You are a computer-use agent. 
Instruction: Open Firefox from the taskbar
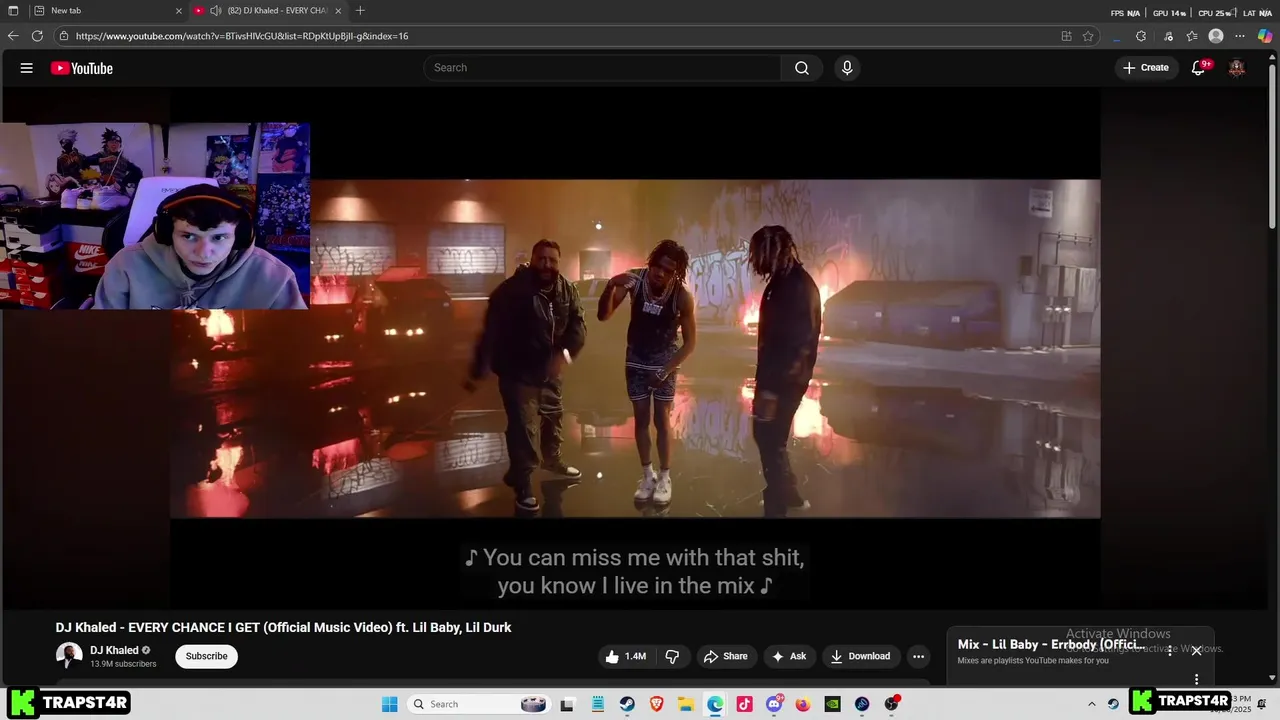click(x=803, y=704)
